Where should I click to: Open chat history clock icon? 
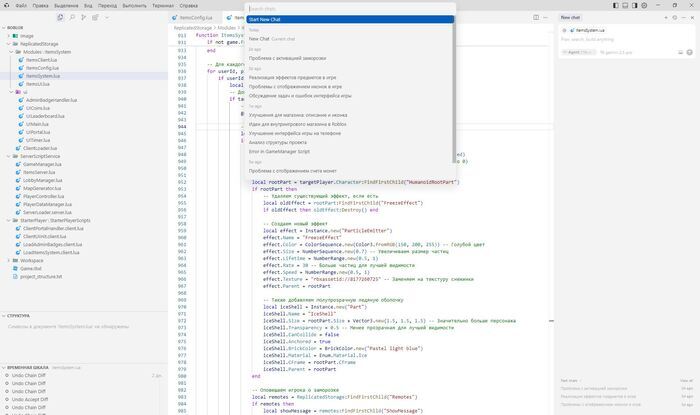tap(675, 17)
